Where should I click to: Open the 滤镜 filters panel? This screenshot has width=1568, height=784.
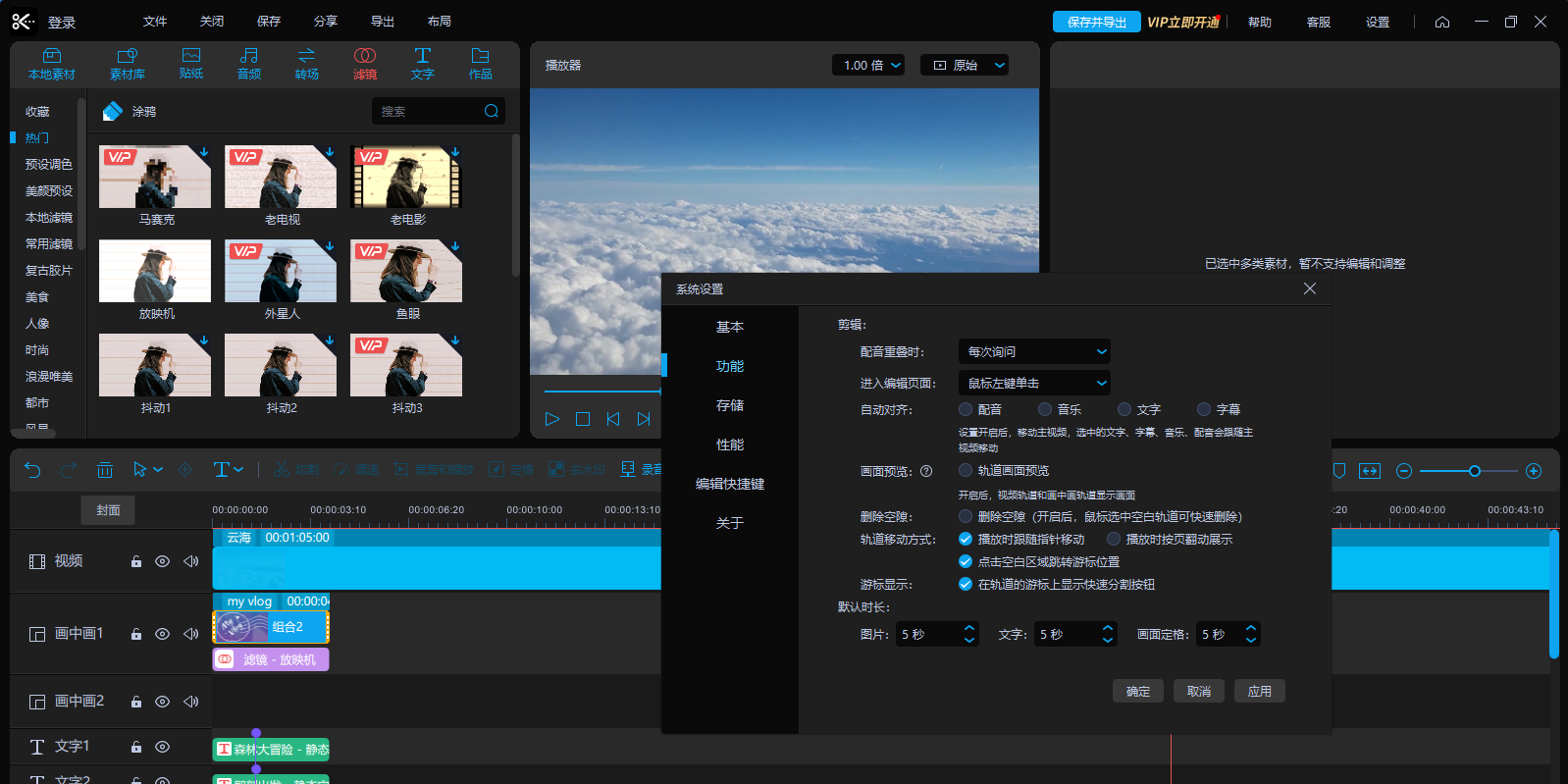[x=365, y=64]
